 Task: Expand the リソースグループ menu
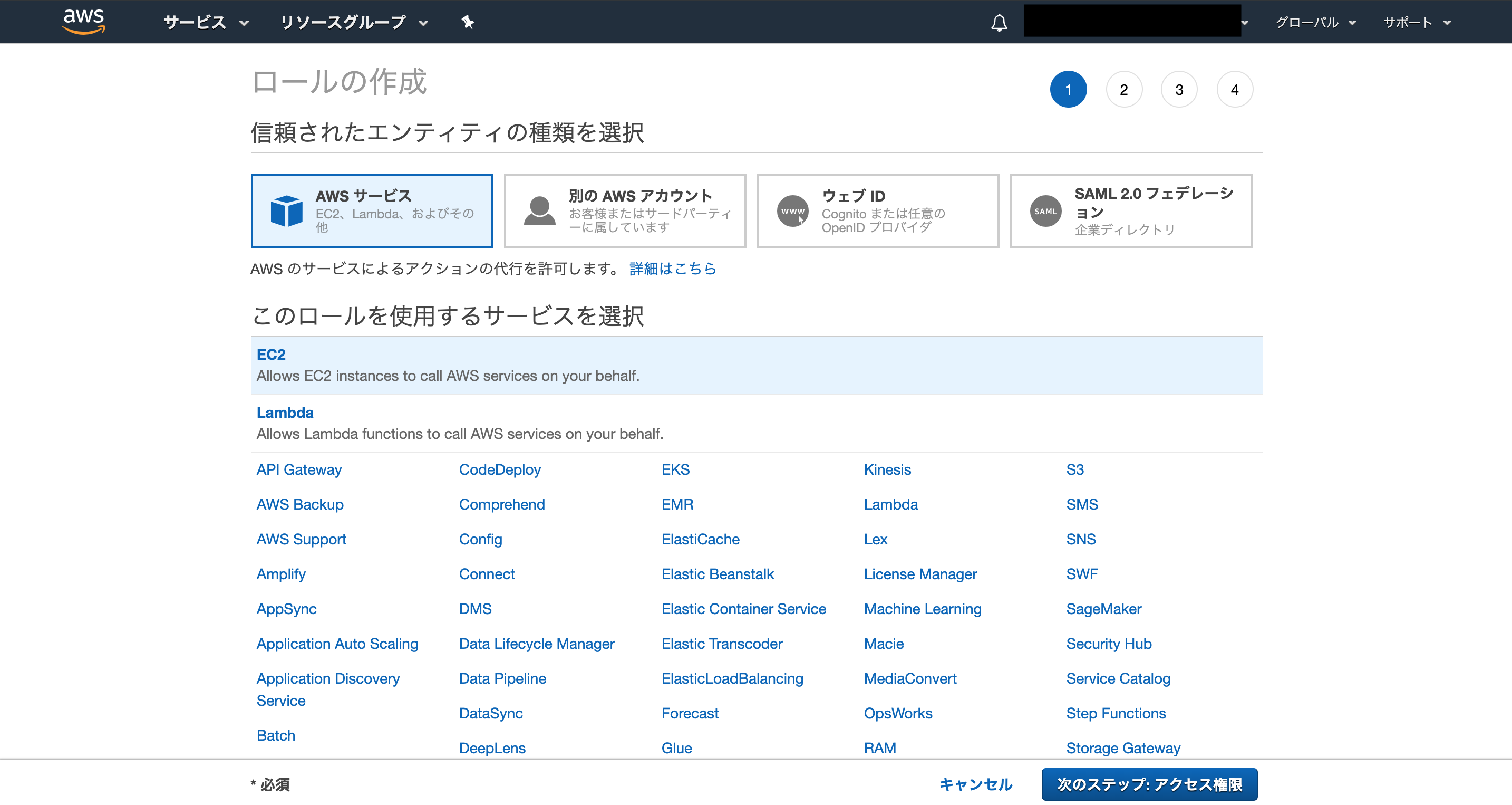pyautogui.click(x=354, y=22)
